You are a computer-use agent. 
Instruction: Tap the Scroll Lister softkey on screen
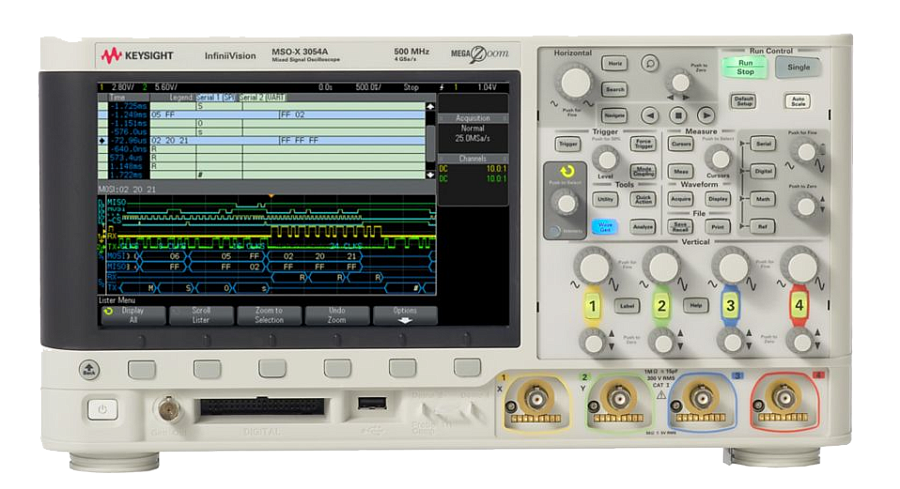[201, 315]
